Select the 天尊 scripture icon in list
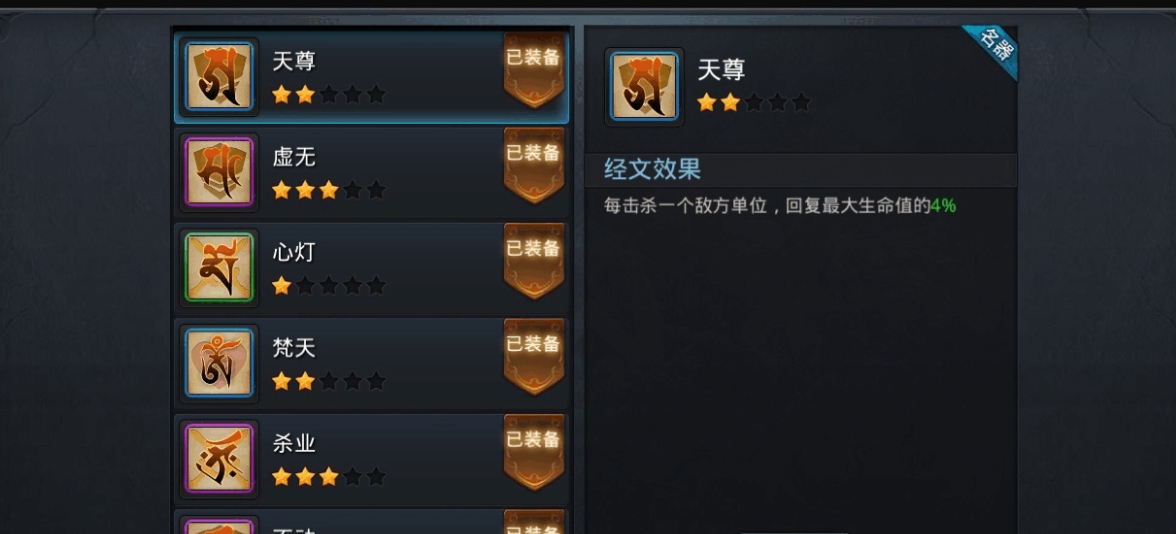The height and width of the screenshot is (534, 1176). coord(219,76)
